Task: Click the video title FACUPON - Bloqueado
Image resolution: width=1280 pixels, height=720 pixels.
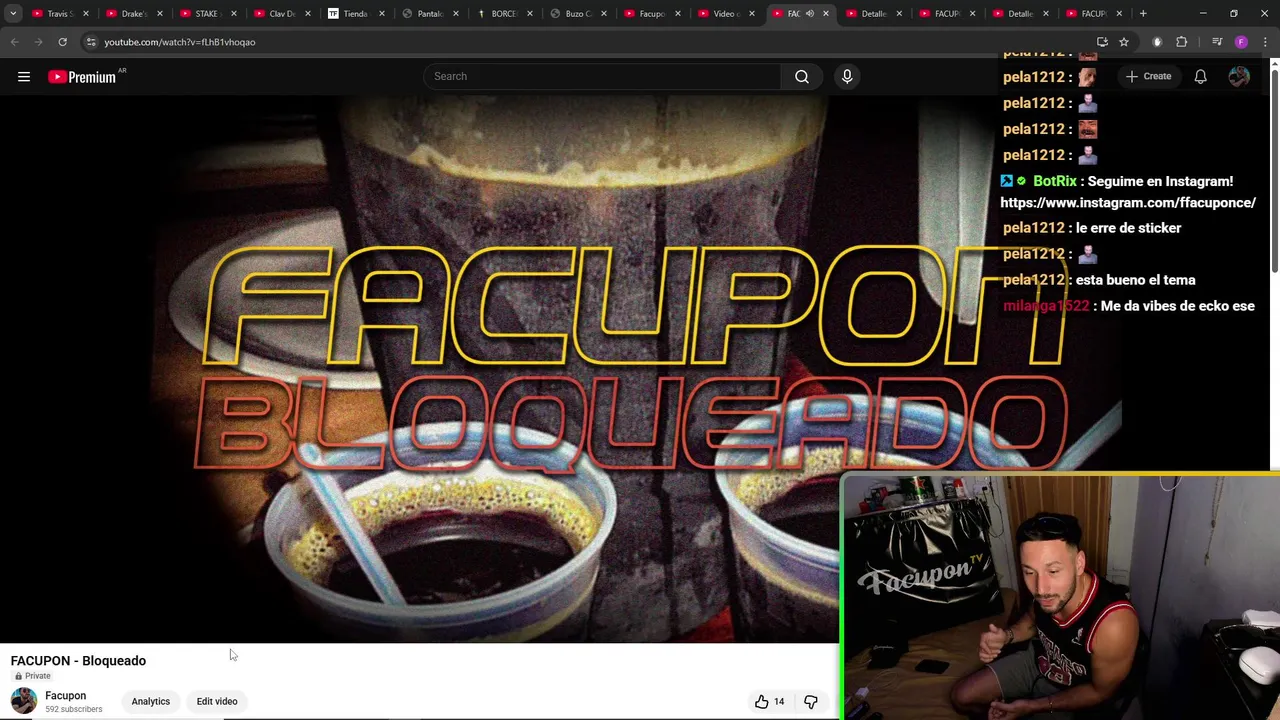Action: [x=78, y=661]
